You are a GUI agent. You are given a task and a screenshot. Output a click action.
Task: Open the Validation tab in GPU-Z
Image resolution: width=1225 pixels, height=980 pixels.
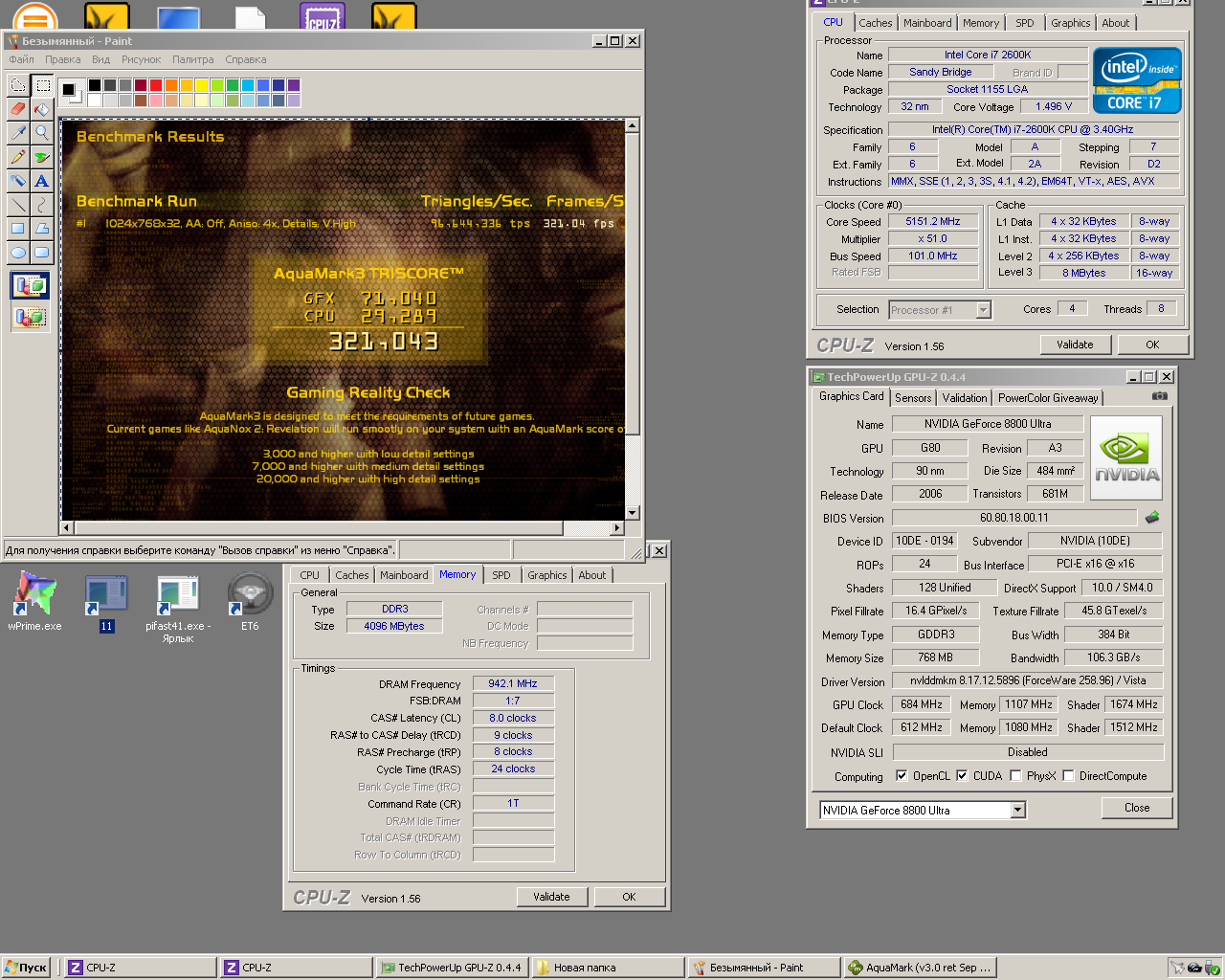[965, 398]
